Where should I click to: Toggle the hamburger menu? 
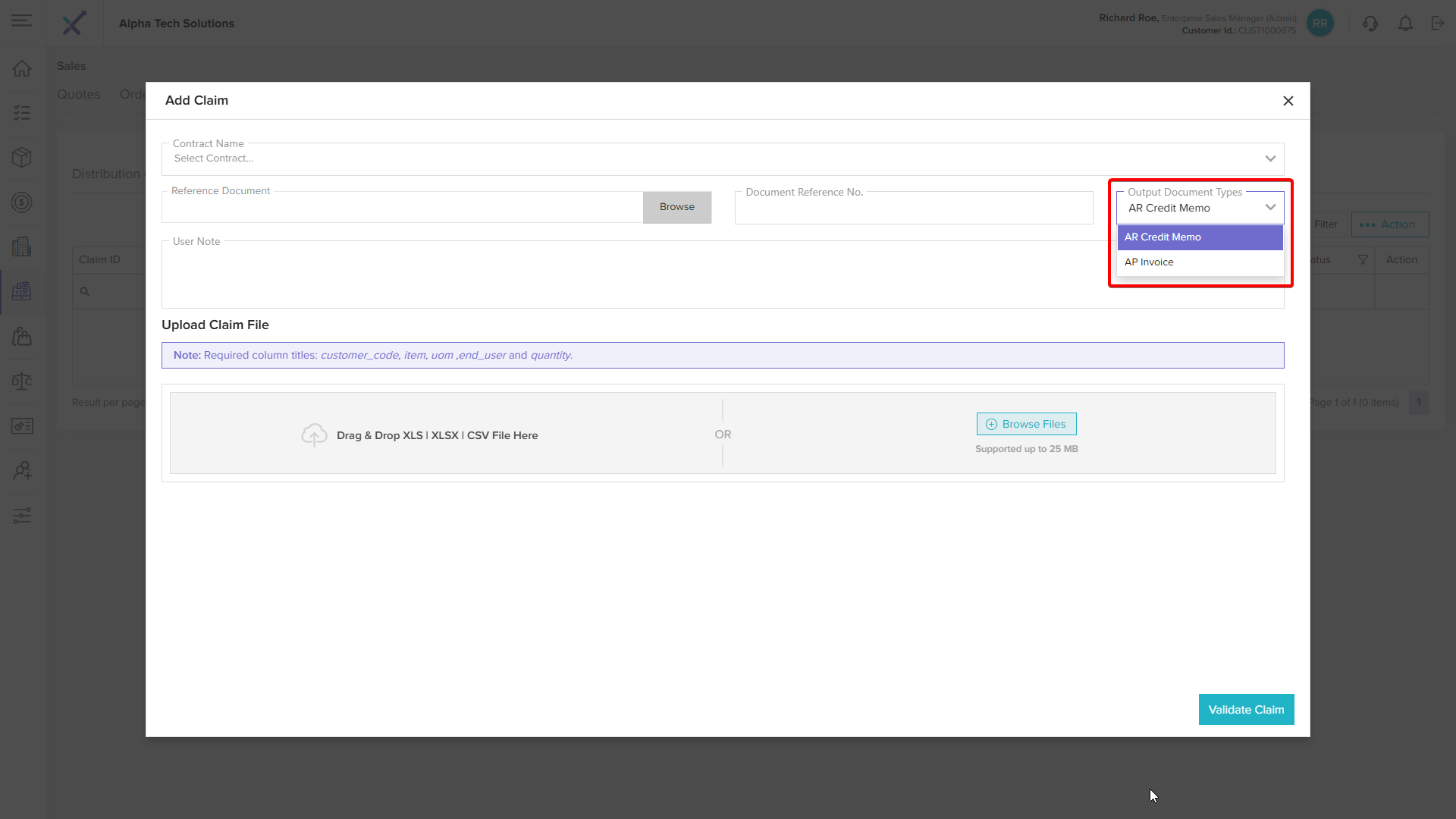point(22,21)
